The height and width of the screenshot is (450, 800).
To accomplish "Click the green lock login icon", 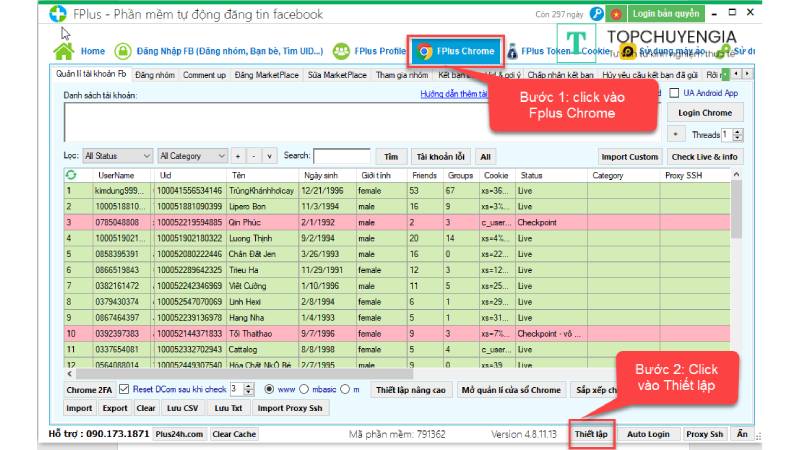I will pos(124,51).
